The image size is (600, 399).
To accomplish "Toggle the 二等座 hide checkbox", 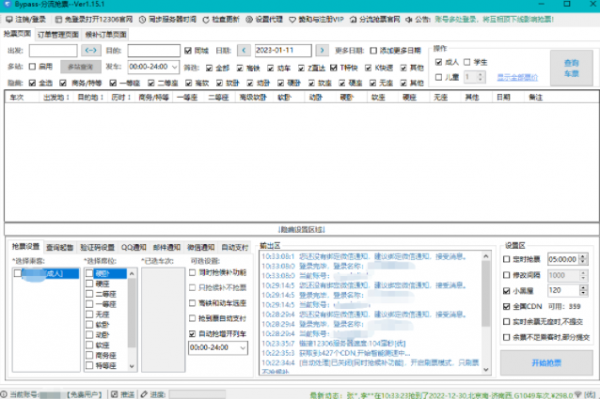I will coord(151,83).
